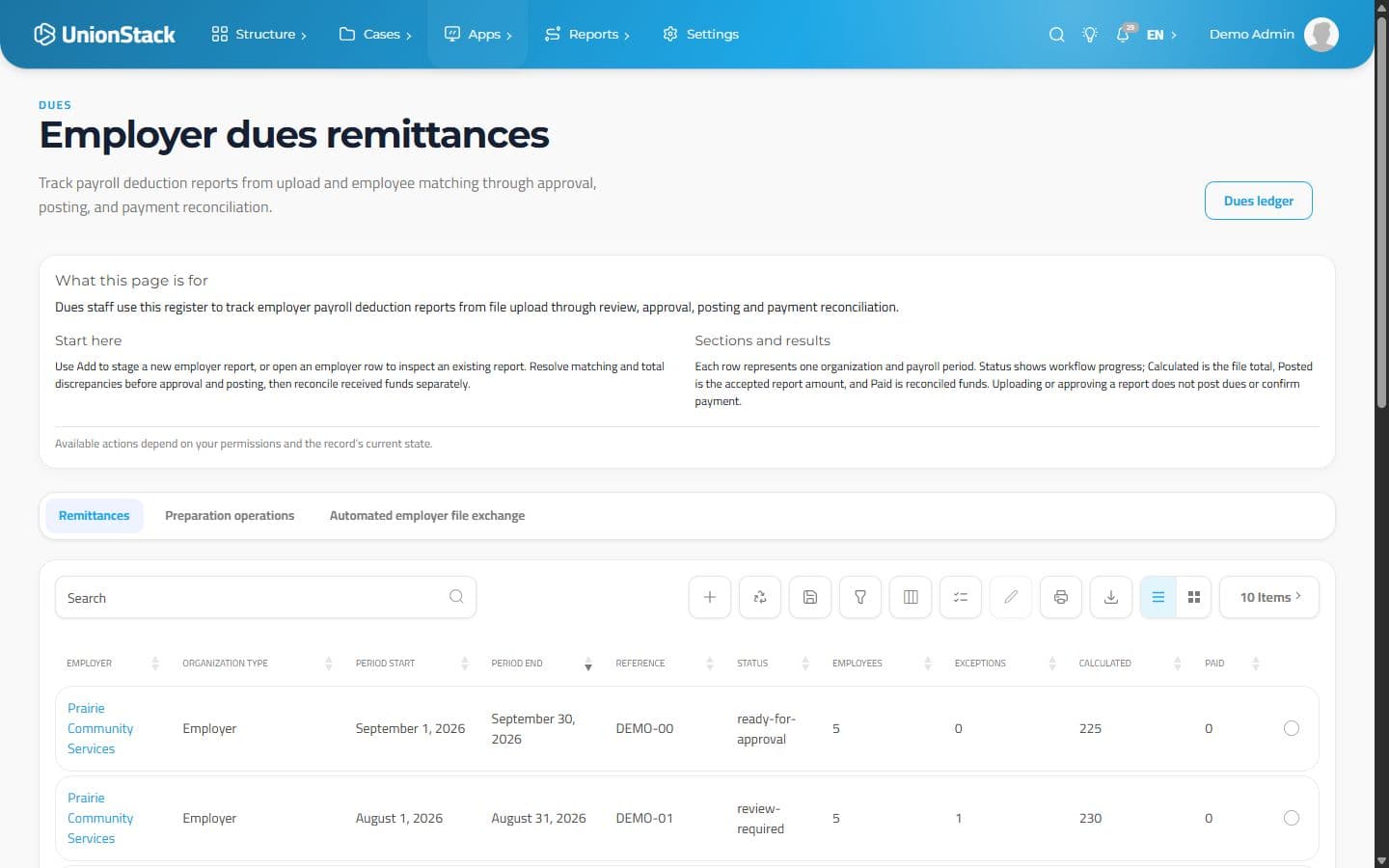
Task: Switch to the Preparation operations tab
Action: [230, 516]
